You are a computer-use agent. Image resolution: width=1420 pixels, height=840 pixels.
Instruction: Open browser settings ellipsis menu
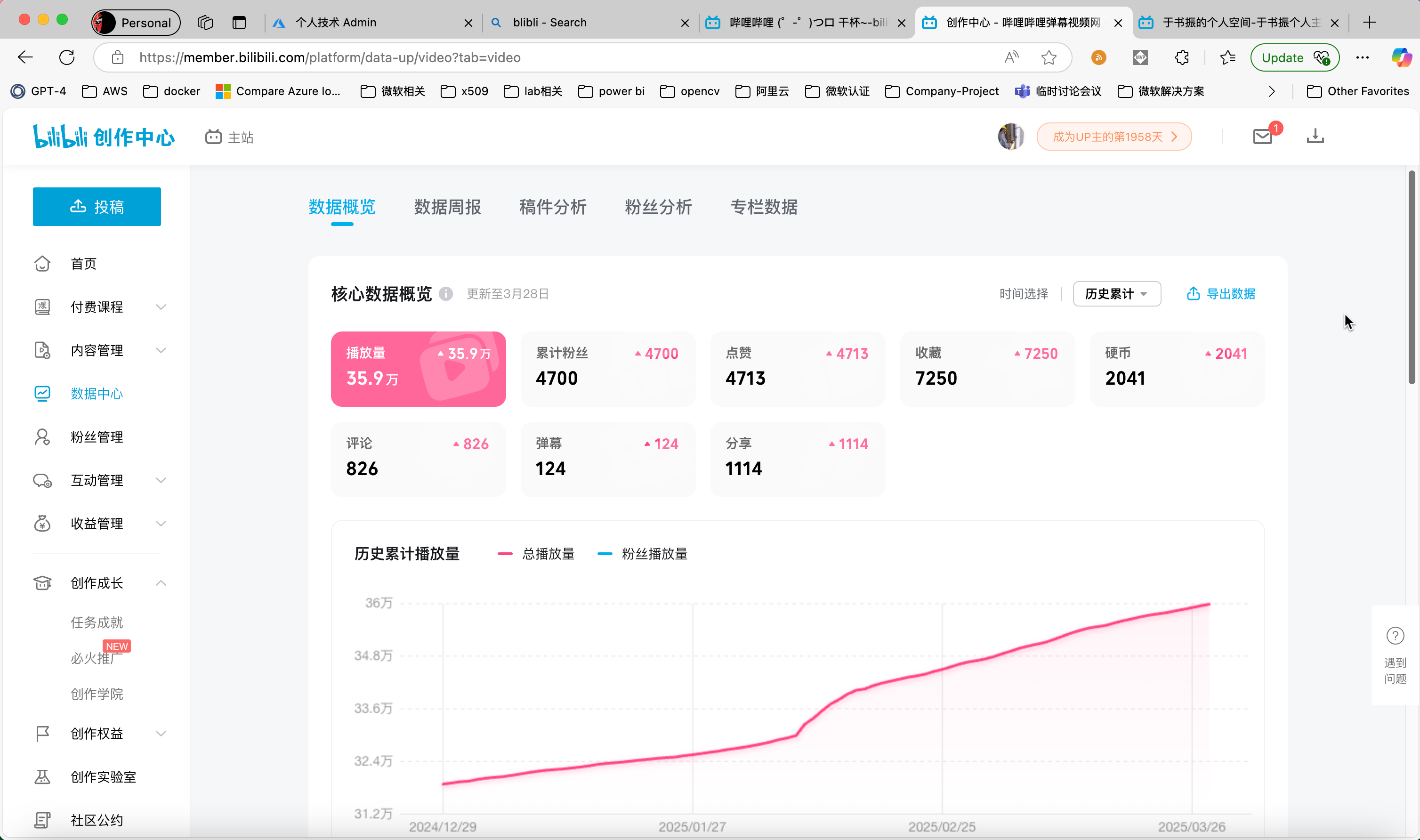click(x=1362, y=57)
